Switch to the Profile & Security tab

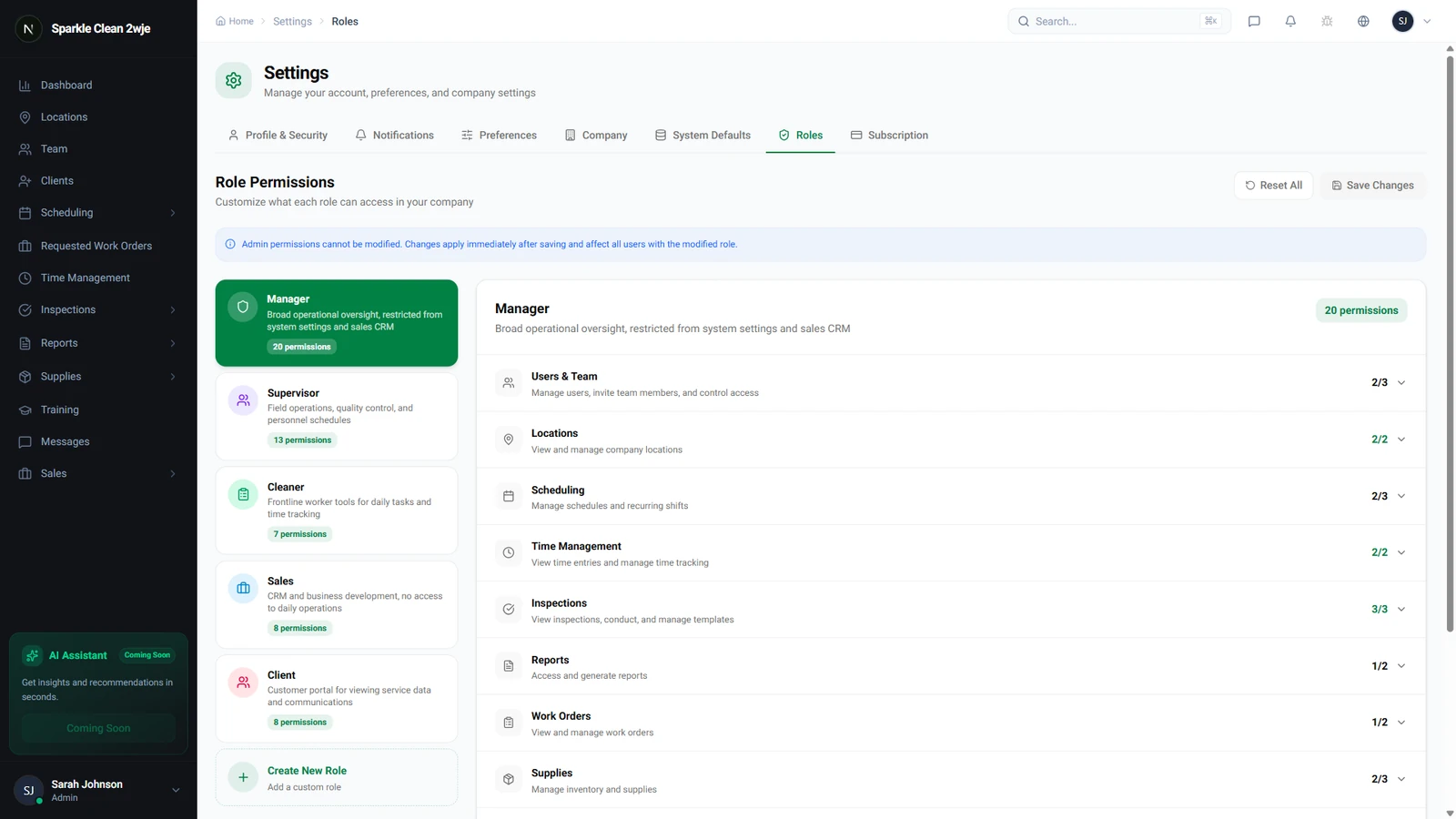tap(278, 136)
